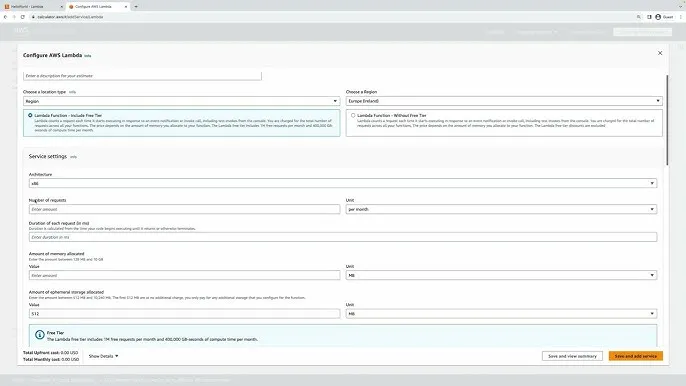Open the memory allocated Unit MB dropdown

[x=501, y=275]
